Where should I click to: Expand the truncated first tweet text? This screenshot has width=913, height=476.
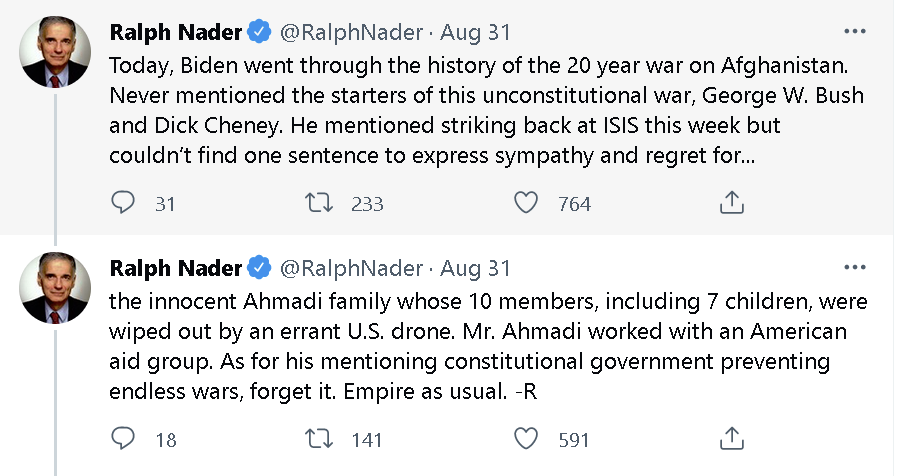486,111
